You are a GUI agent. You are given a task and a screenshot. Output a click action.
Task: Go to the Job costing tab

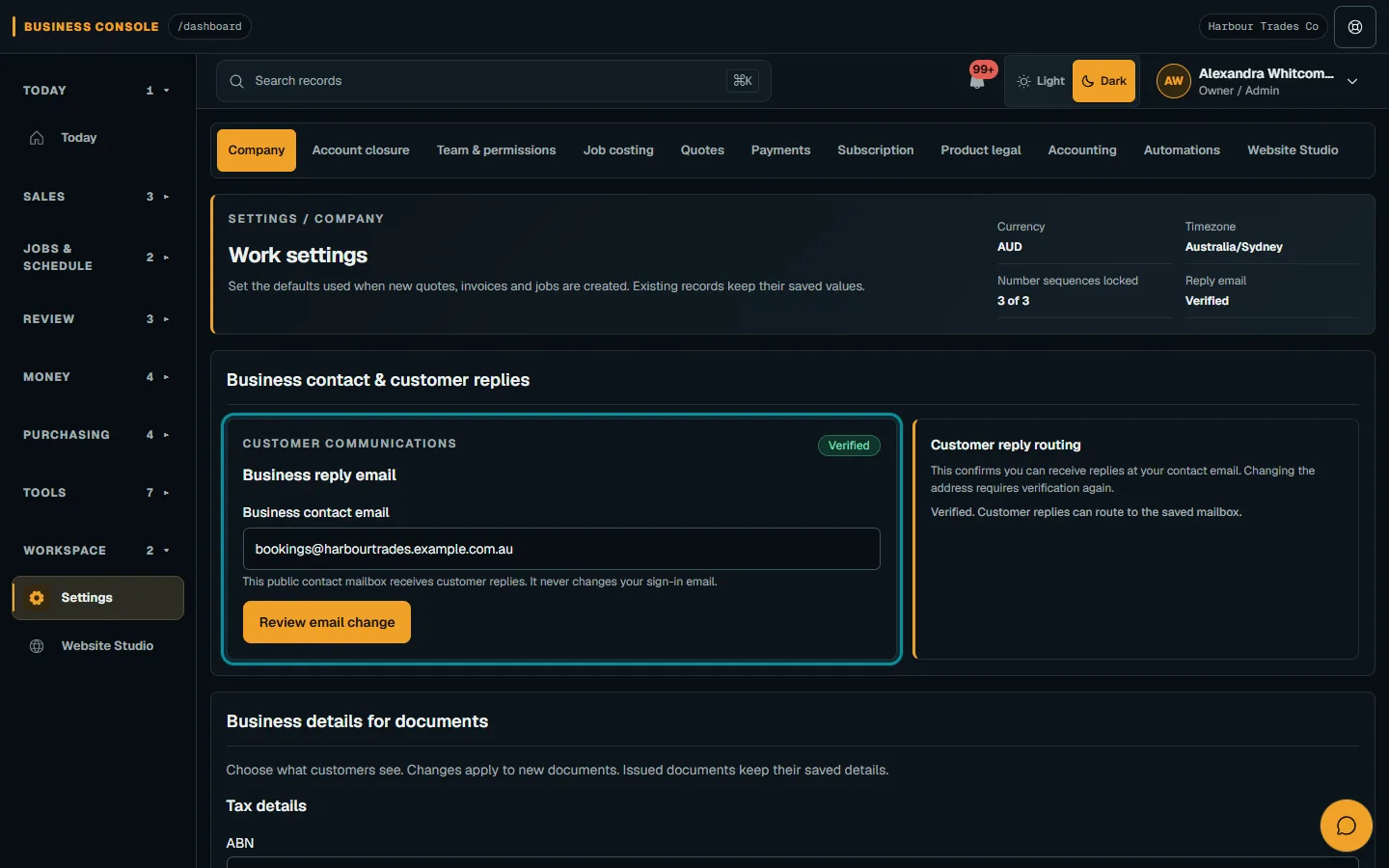tap(618, 150)
